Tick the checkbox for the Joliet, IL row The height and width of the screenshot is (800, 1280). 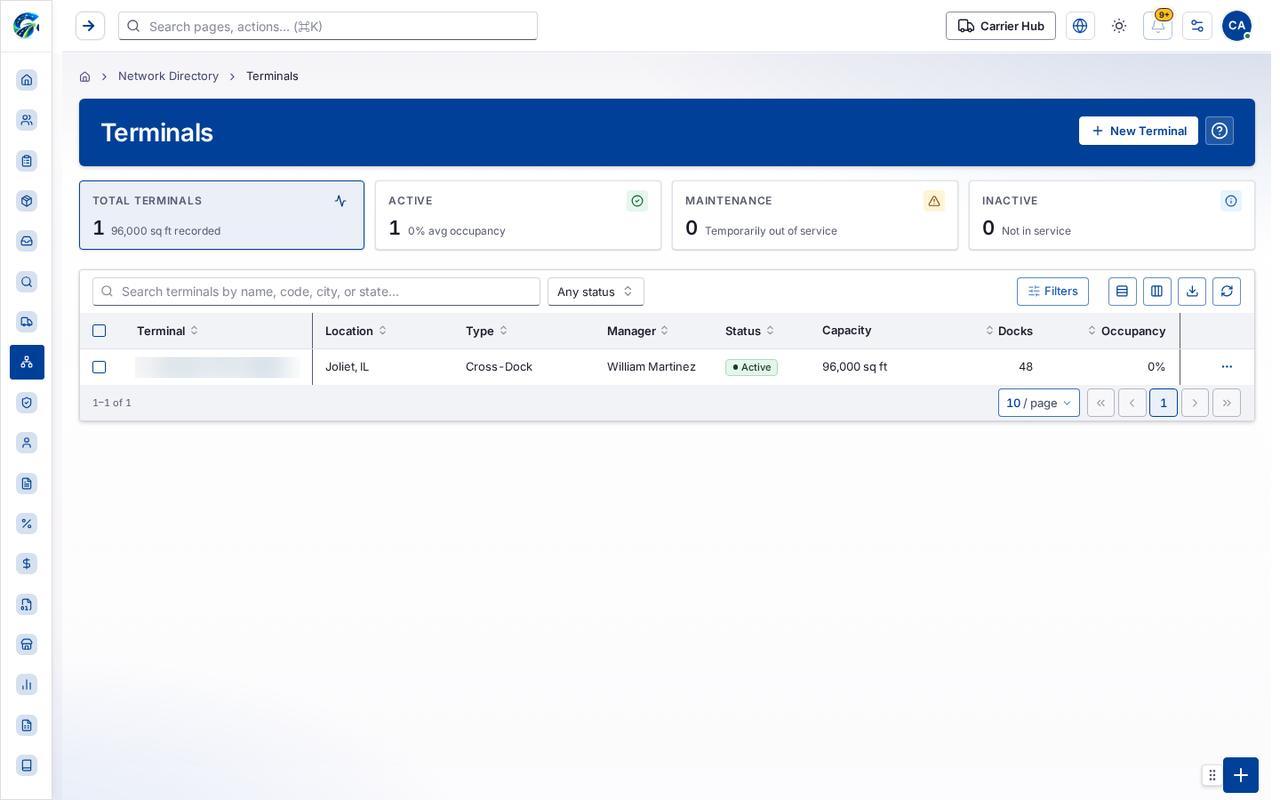[x=99, y=367]
